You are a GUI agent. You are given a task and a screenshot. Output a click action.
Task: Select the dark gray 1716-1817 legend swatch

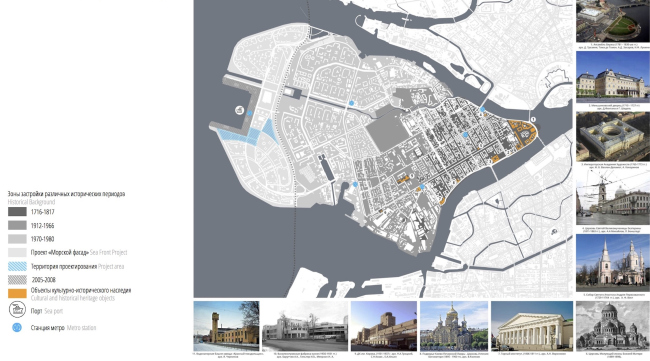[17, 212]
